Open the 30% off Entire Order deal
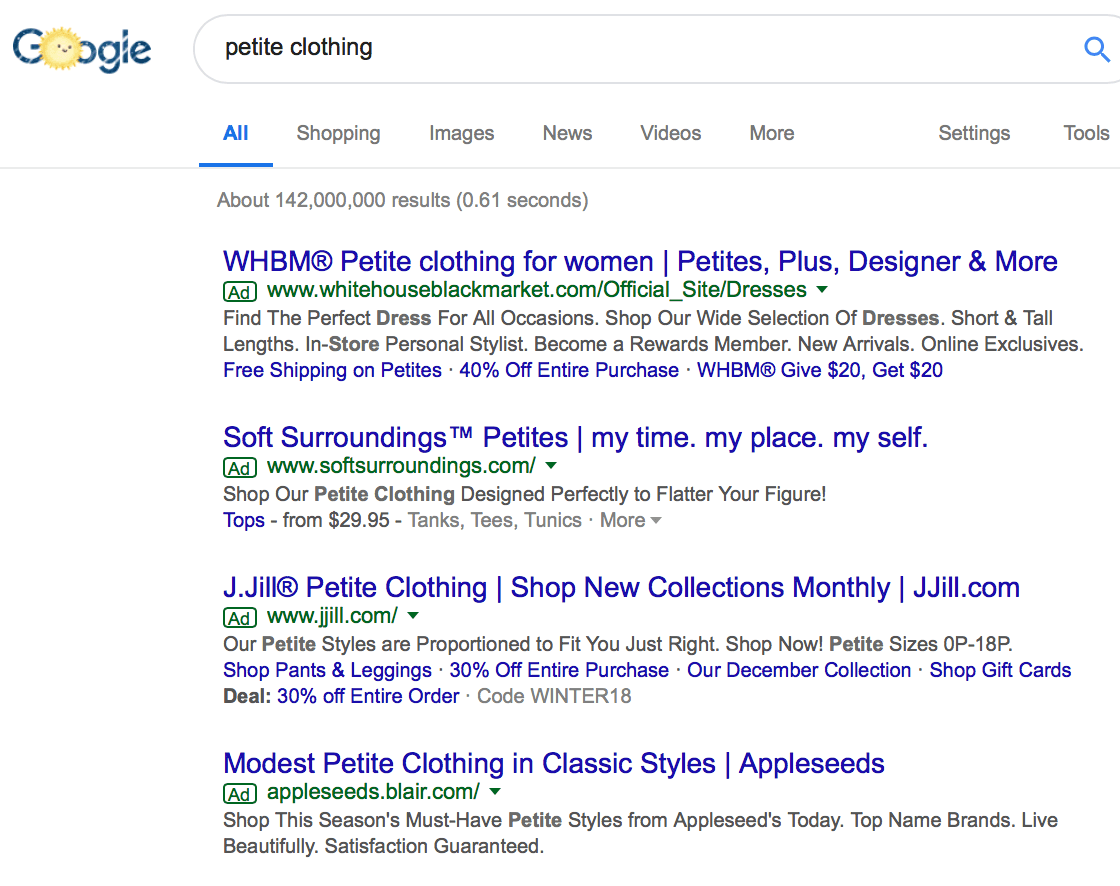The width and height of the screenshot is (1120, 886). point(368,696)
